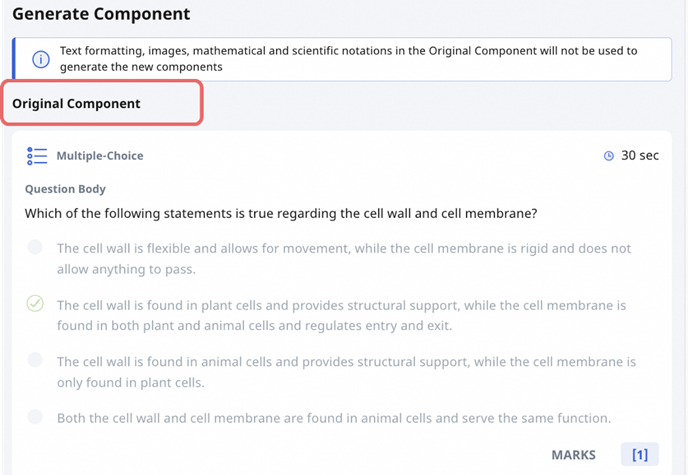Screen dimensions: 688x475
Task: Select the radio for the flexible cell wall option
Action: (36, 247)
